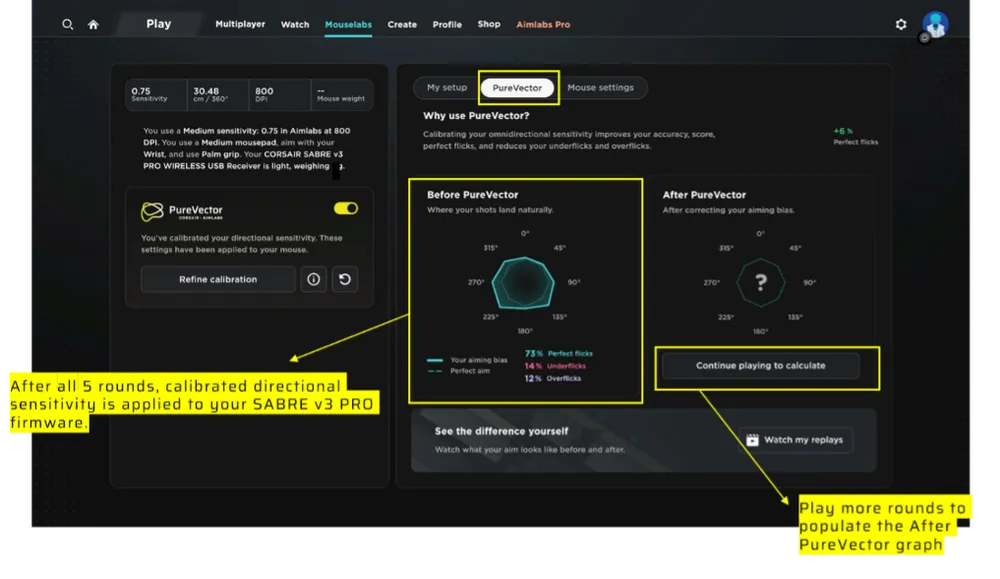Screen dimensions: 1000x579
Task: Click the +6% Perfect flicks indicator
Action: [x=855, y=136]
